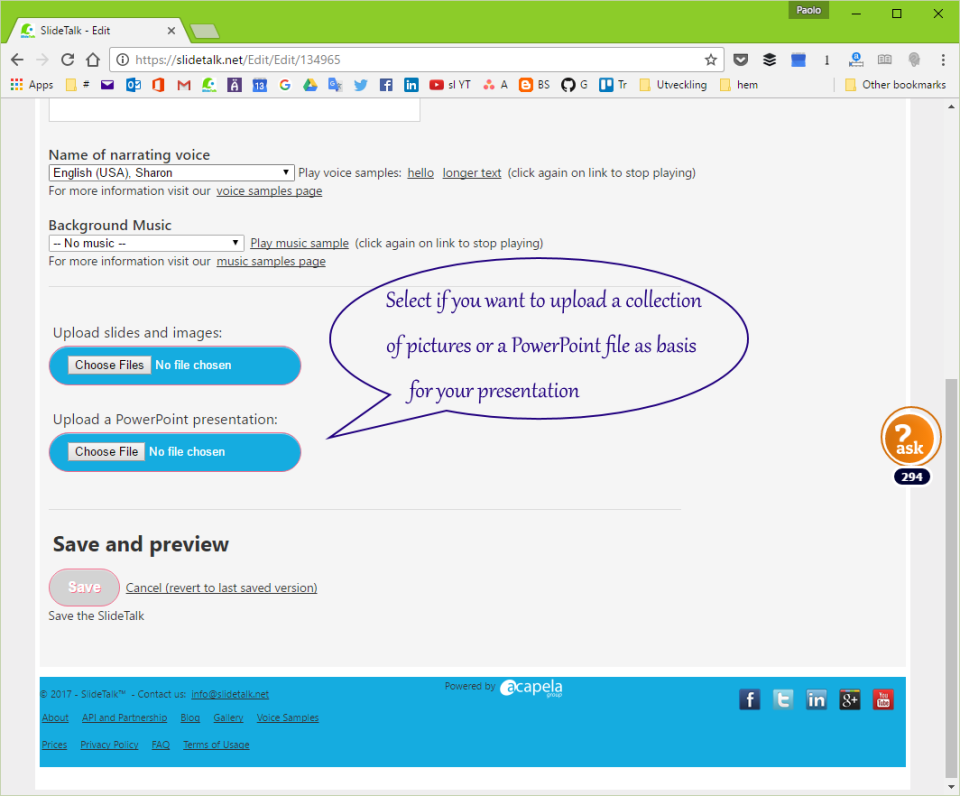Email info@slidetalk.net from footer

(x=230, y=694)
